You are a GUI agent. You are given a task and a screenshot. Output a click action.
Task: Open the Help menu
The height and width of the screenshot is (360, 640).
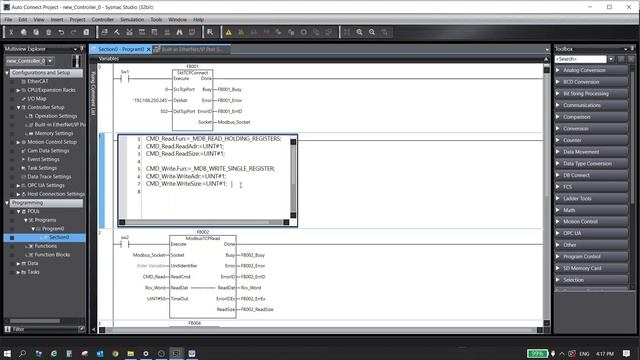pyautogui.click(x=198, y=20)
